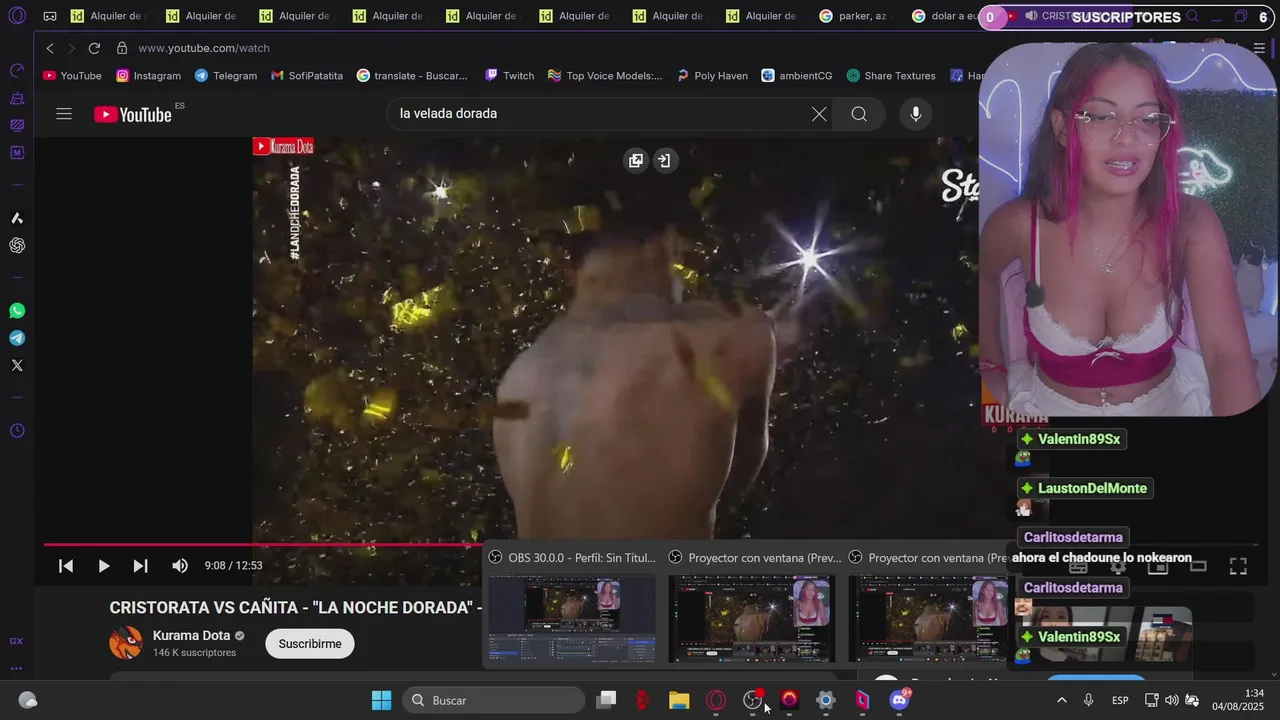Open Telegram in the sidebar

point(17,338)
